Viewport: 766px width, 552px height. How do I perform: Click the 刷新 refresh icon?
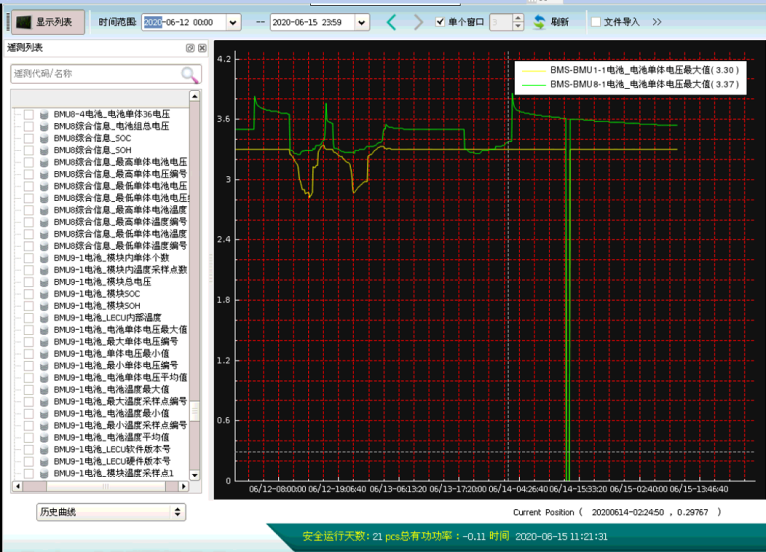coord(539,22)
